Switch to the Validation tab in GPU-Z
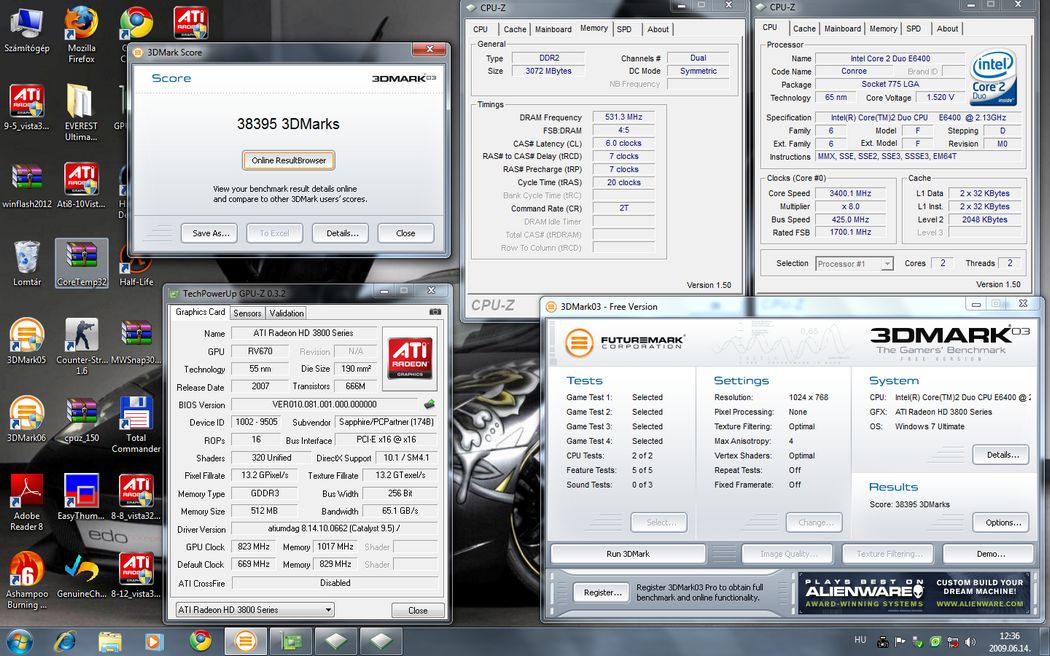The width and height of the screenshot is (1050, 656). (x=287, y=313)
